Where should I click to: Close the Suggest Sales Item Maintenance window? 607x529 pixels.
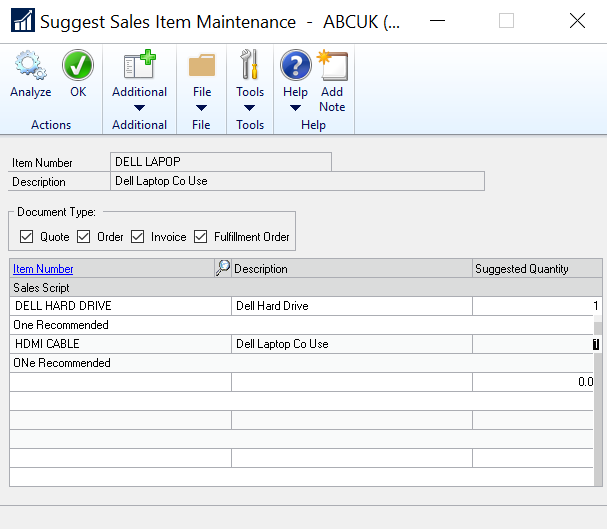pos(577,21)
